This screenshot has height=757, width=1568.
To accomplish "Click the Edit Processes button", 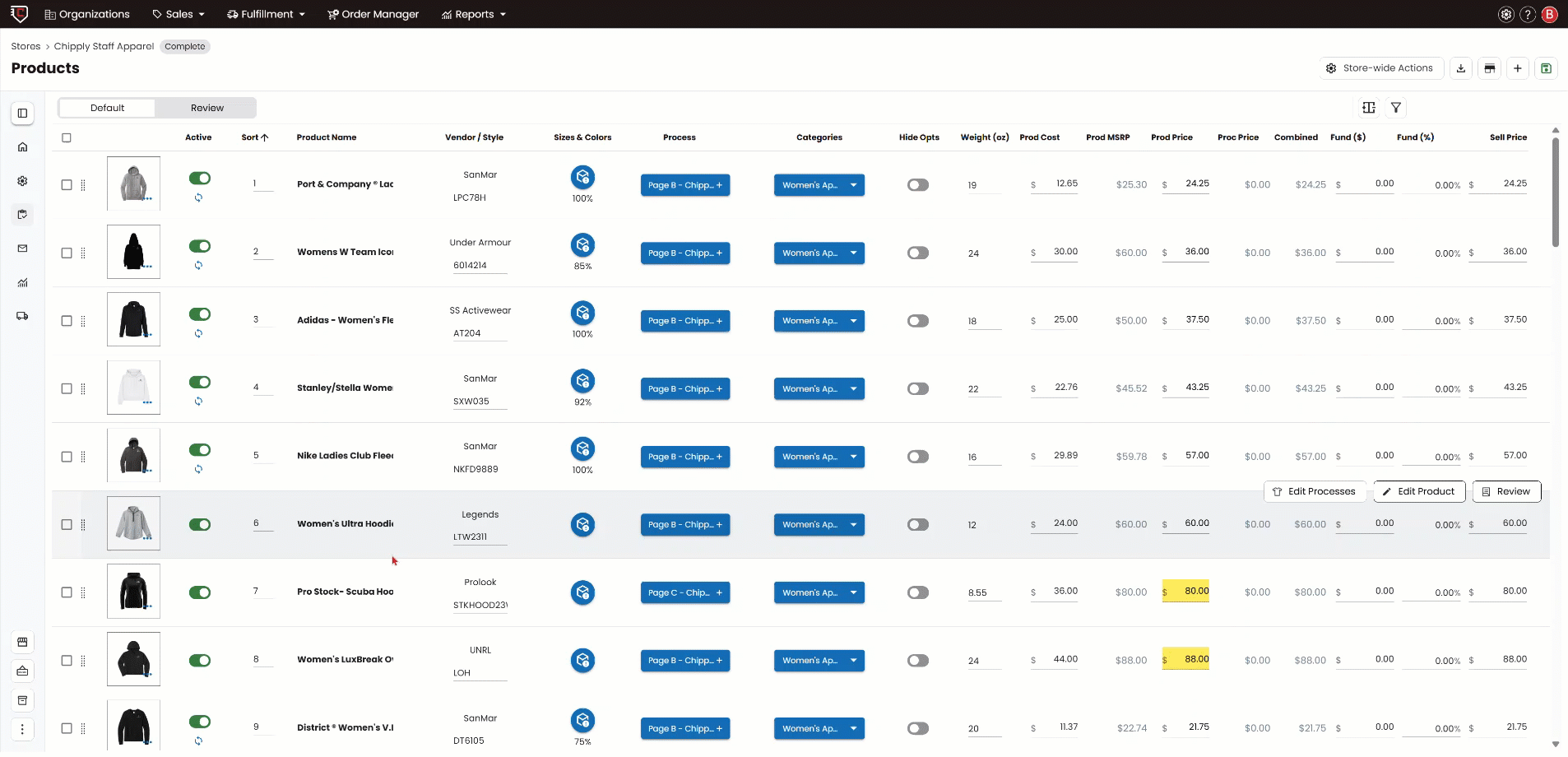I will [1314, 491].
